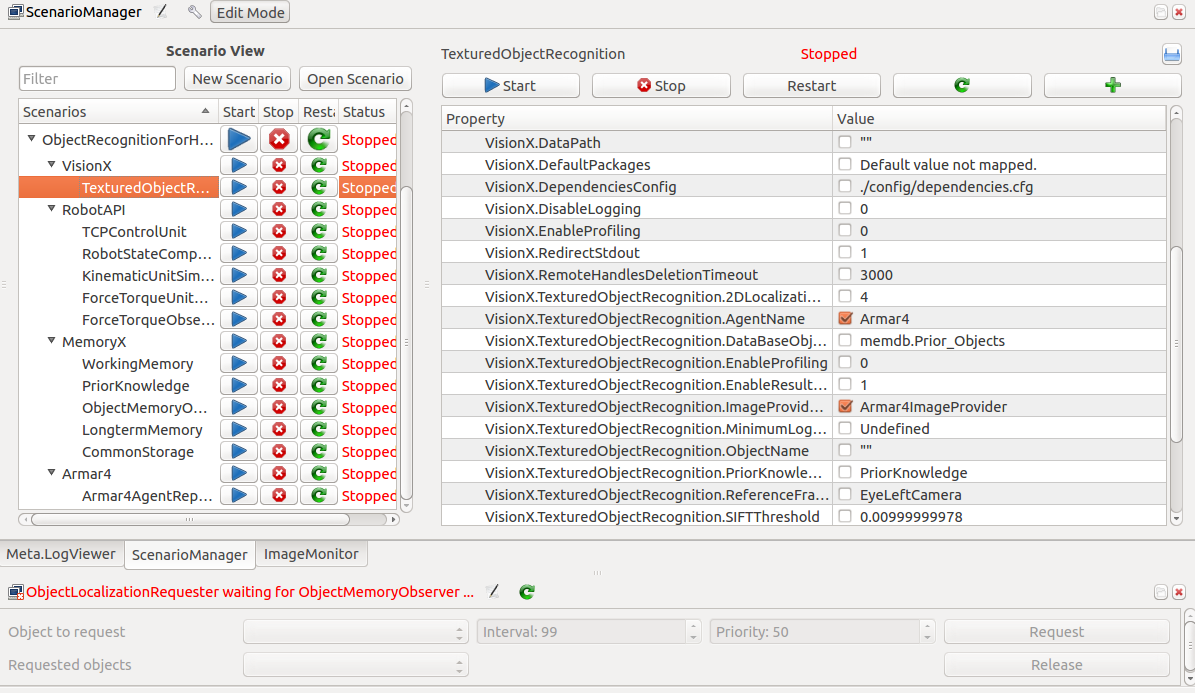Open the Object to request dropdown
1195x693 pixels.
[x=355, y=632]
